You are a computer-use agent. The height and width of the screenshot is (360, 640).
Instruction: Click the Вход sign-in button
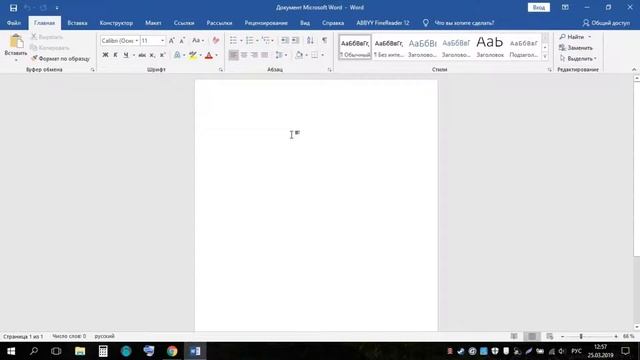click(x=538, y=7)
